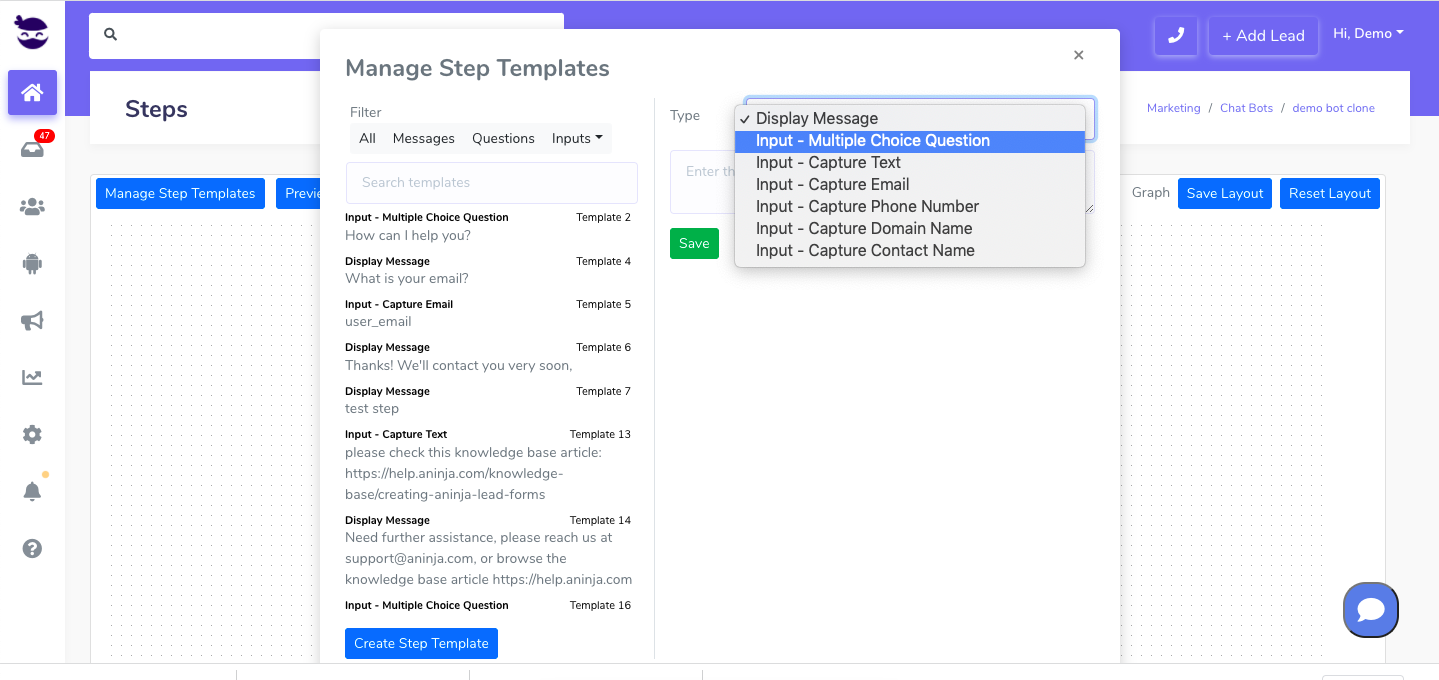Click the help question mark icon
1439x680 pixels.
pos(32,548)
